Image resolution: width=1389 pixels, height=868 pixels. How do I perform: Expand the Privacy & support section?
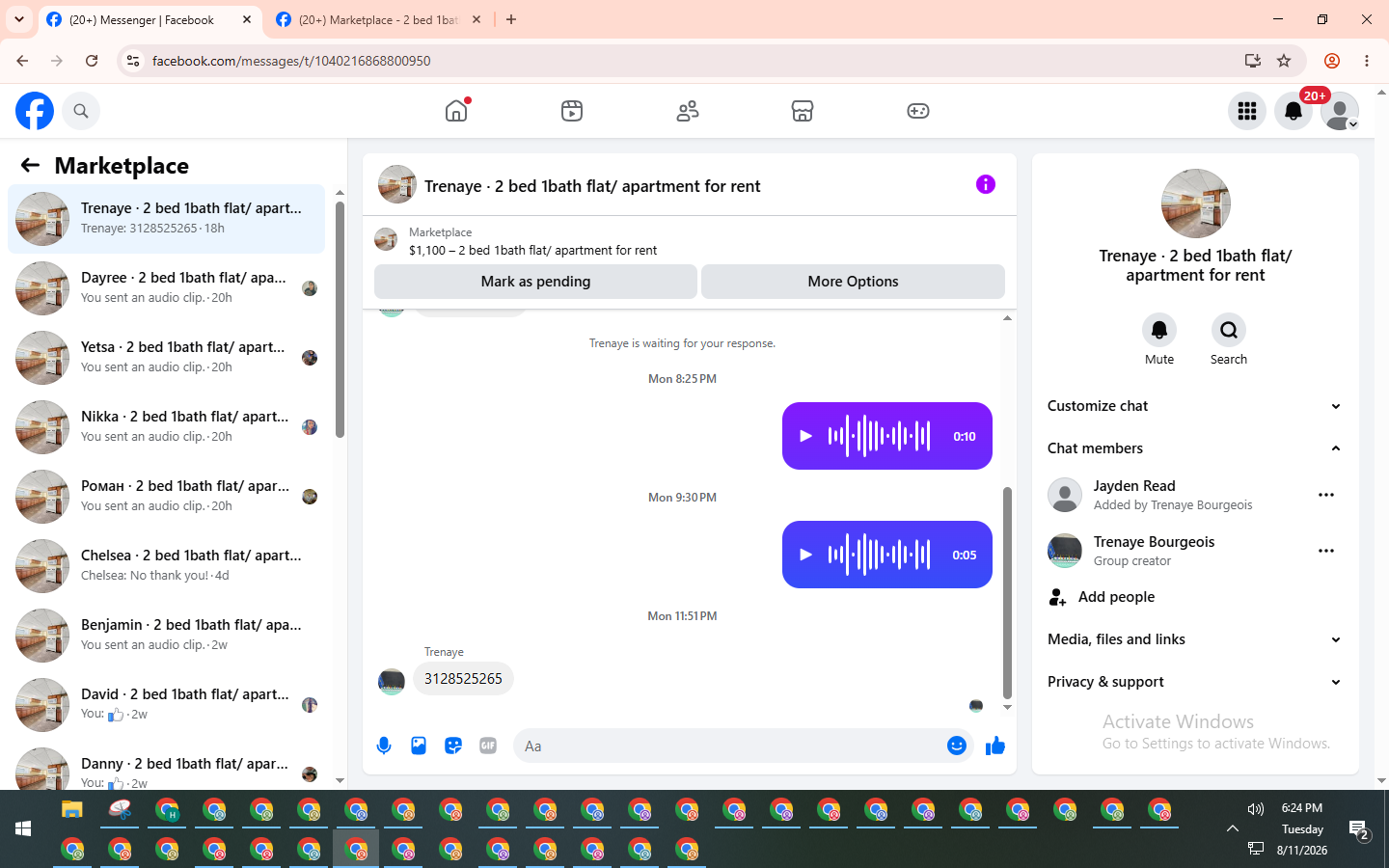point(1195,682)
